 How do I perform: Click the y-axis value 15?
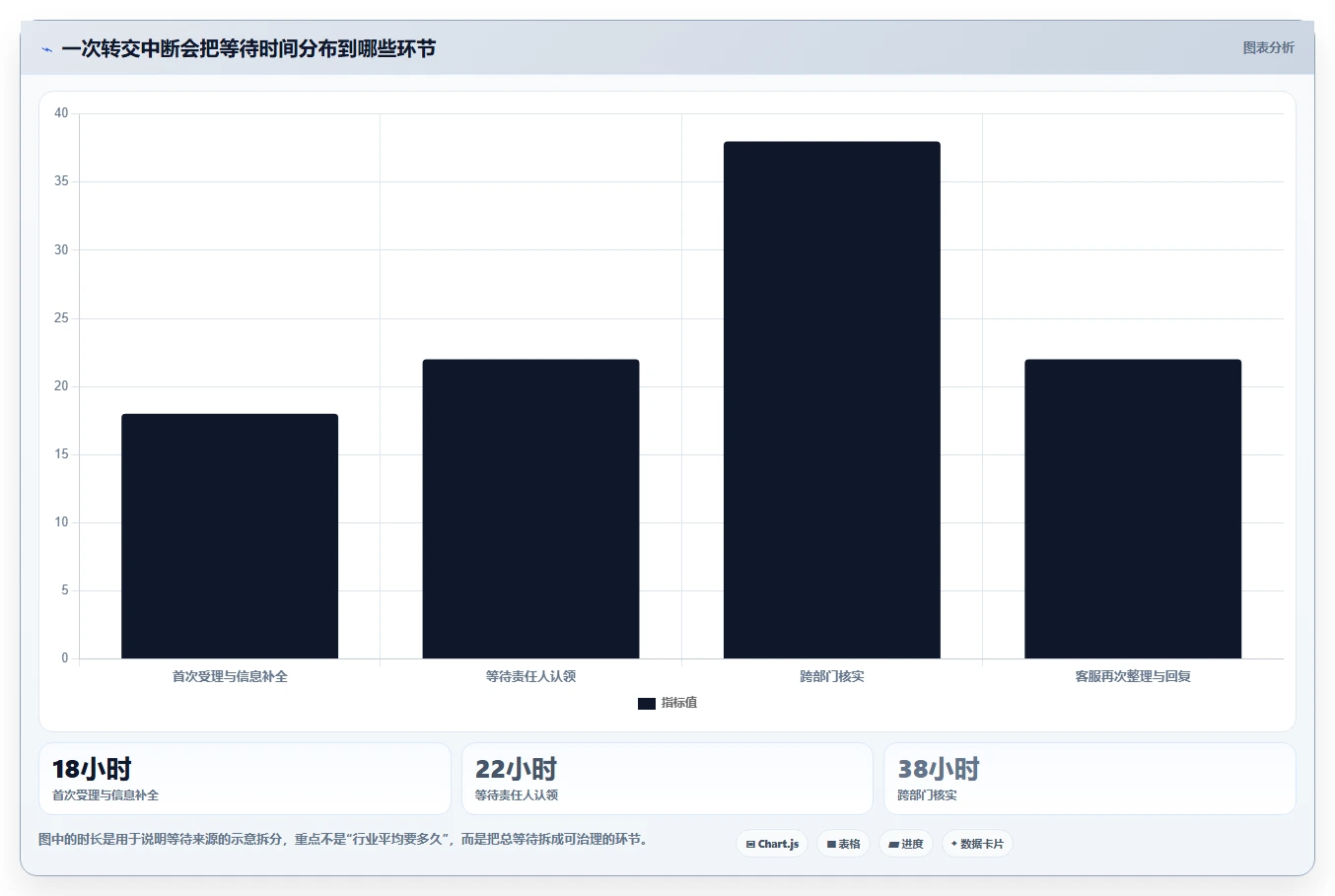click(x=61, y=454)
